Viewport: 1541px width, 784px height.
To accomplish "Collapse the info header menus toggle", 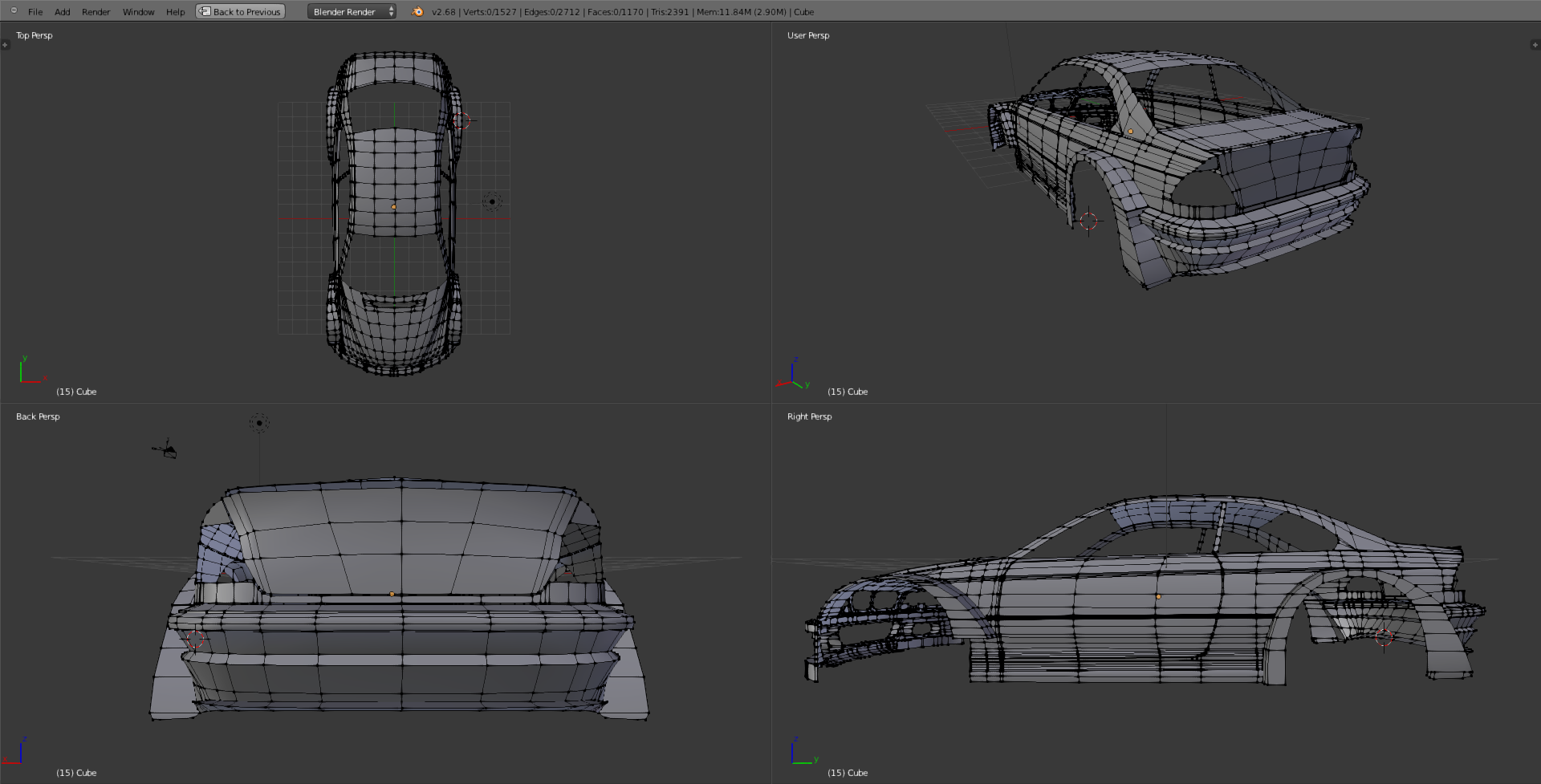I will (14, 10).
